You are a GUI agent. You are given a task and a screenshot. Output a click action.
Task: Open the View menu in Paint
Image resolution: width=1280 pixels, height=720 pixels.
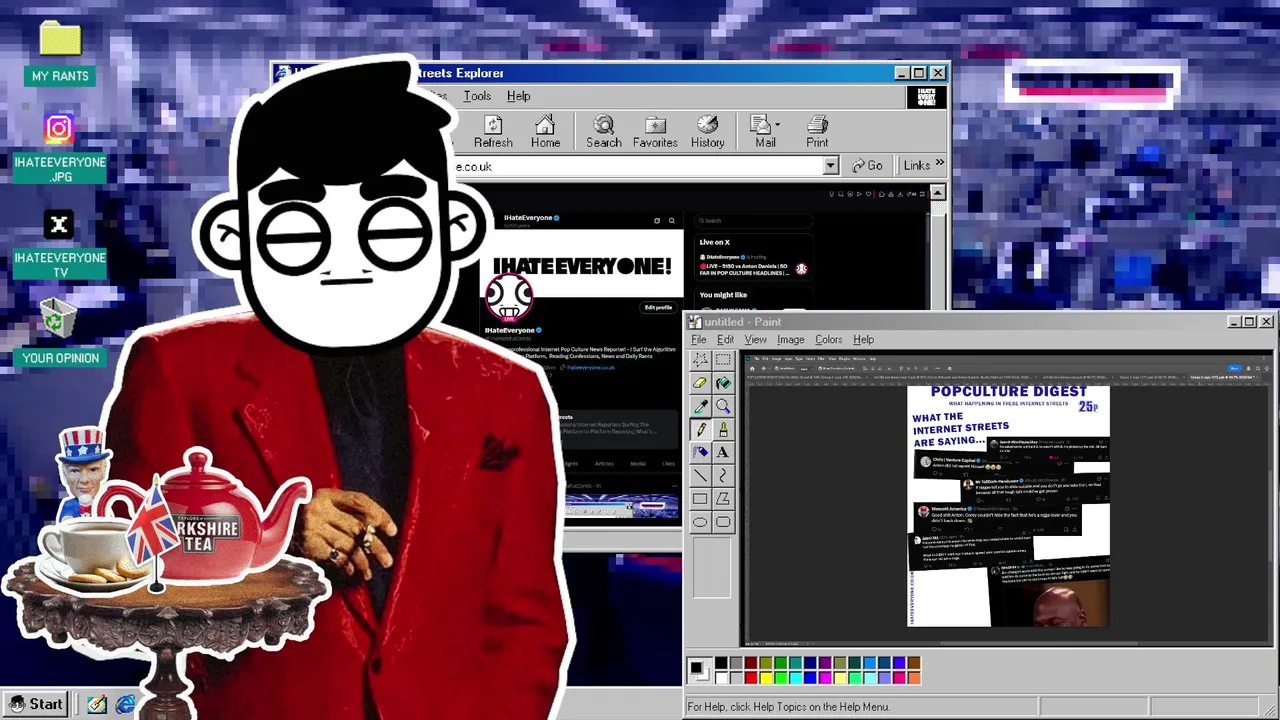coord(756,340)
